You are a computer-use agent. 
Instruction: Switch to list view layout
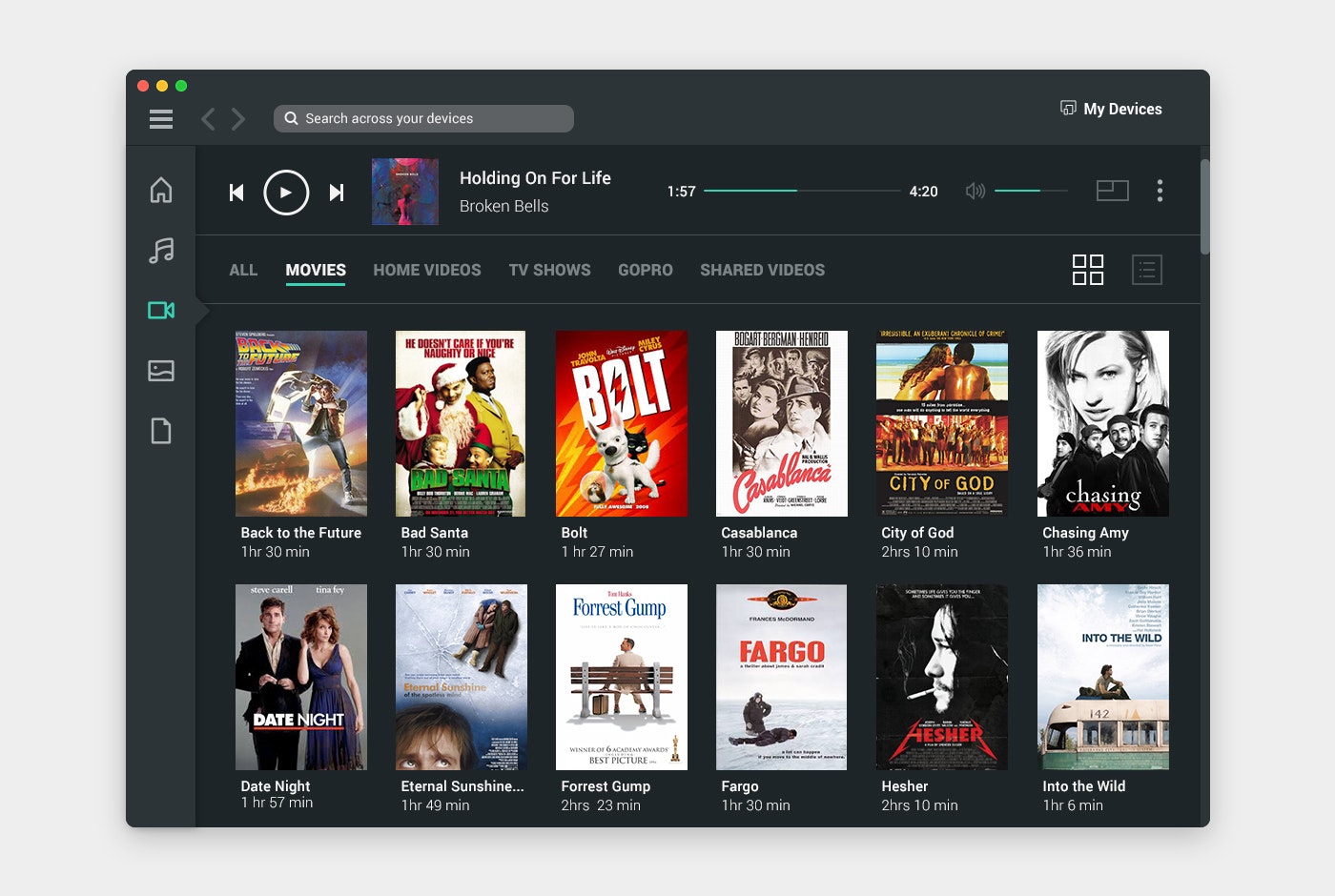[x=1147, y=270]
